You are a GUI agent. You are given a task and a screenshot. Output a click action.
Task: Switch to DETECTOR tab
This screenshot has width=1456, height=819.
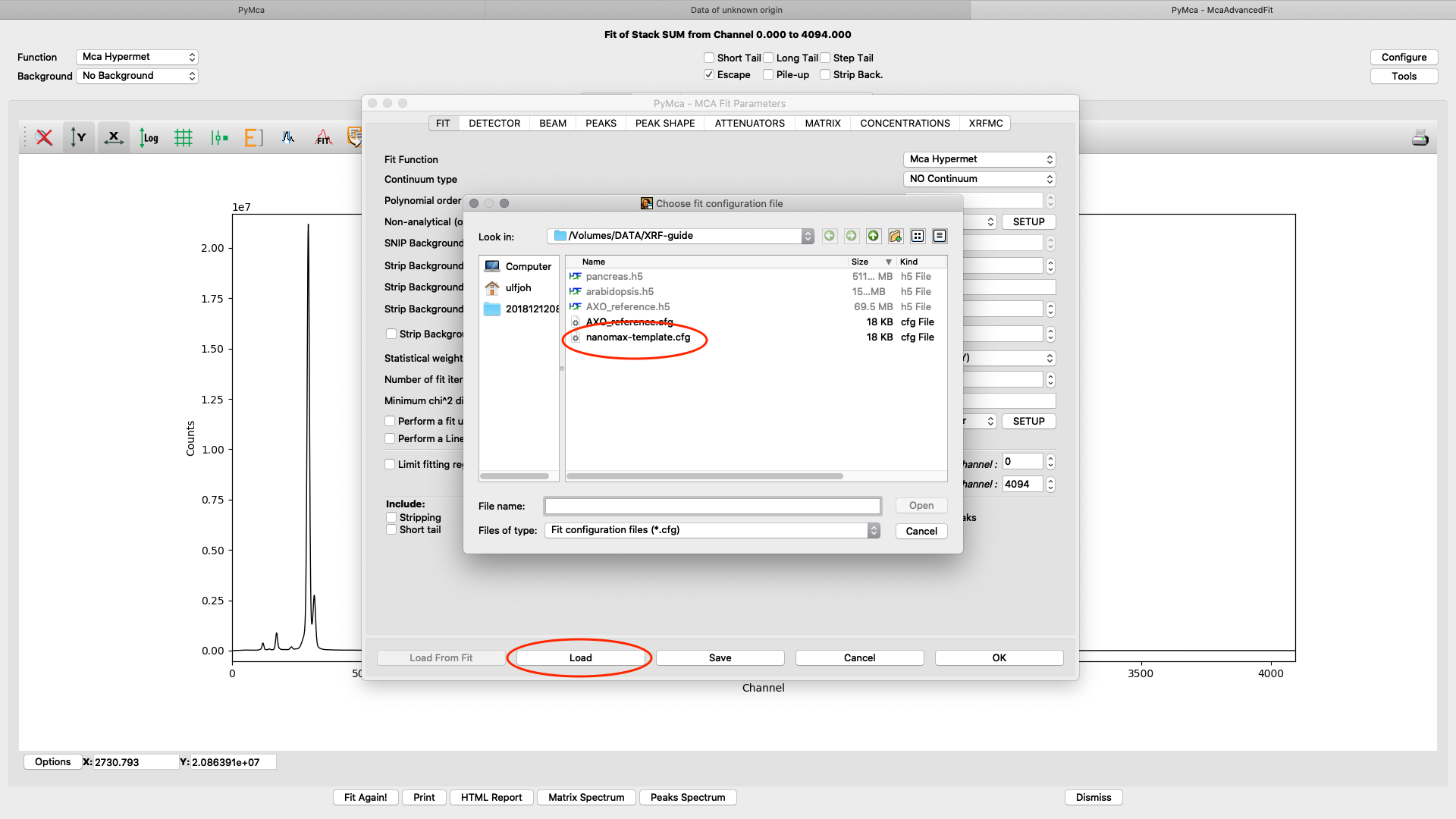click(494, 123)
